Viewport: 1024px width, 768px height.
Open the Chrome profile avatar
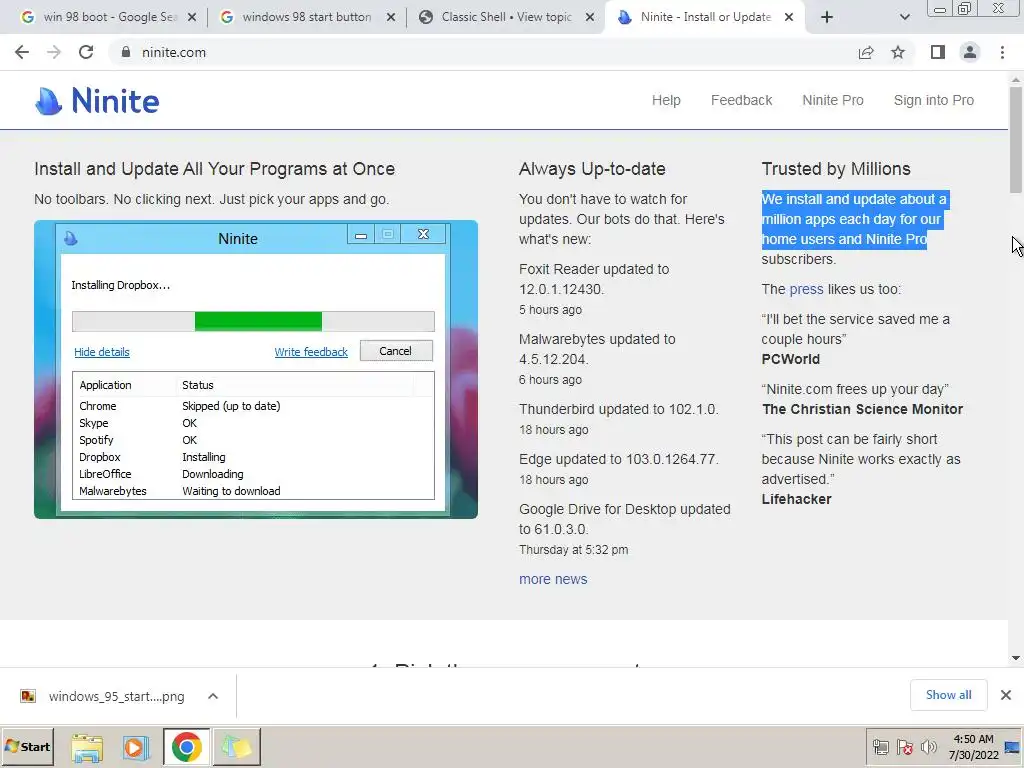970,52
